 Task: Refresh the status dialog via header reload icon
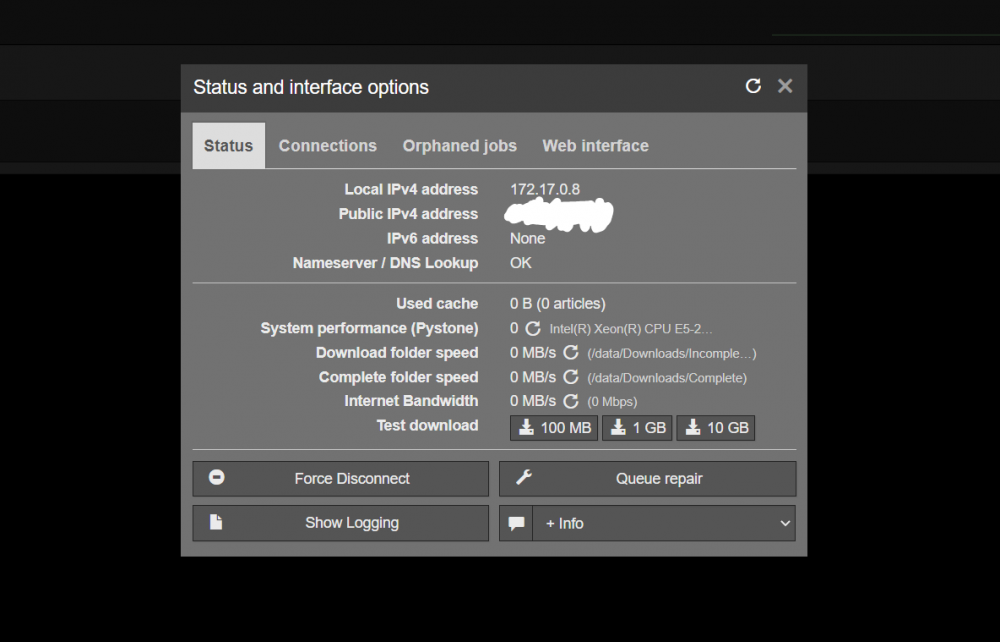[753, 86]
